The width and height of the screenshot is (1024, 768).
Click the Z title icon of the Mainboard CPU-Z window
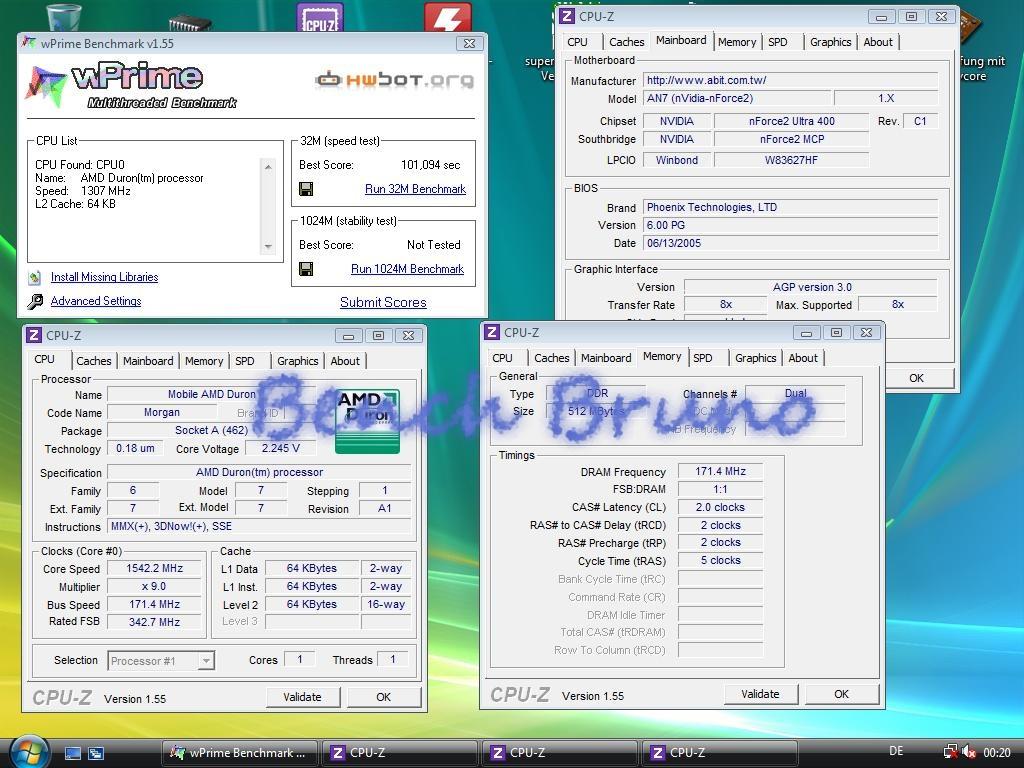pos(567,16)
